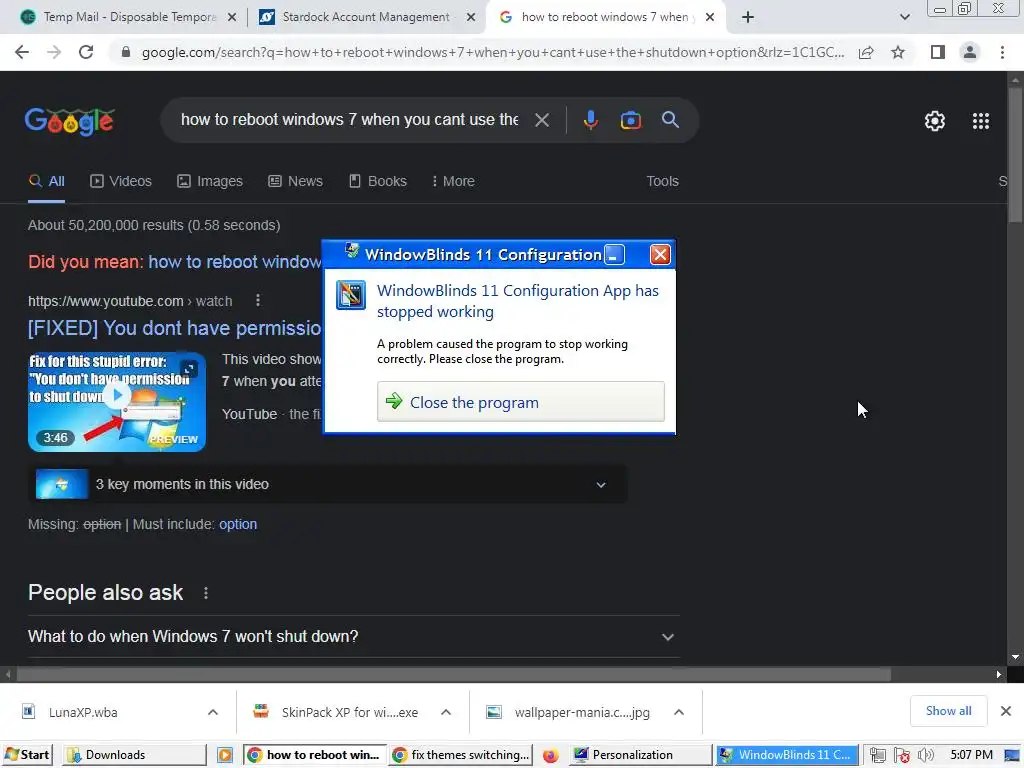Screen dimensions: 1024x768
Task: Select the Videos results tab
Action: 121,181
